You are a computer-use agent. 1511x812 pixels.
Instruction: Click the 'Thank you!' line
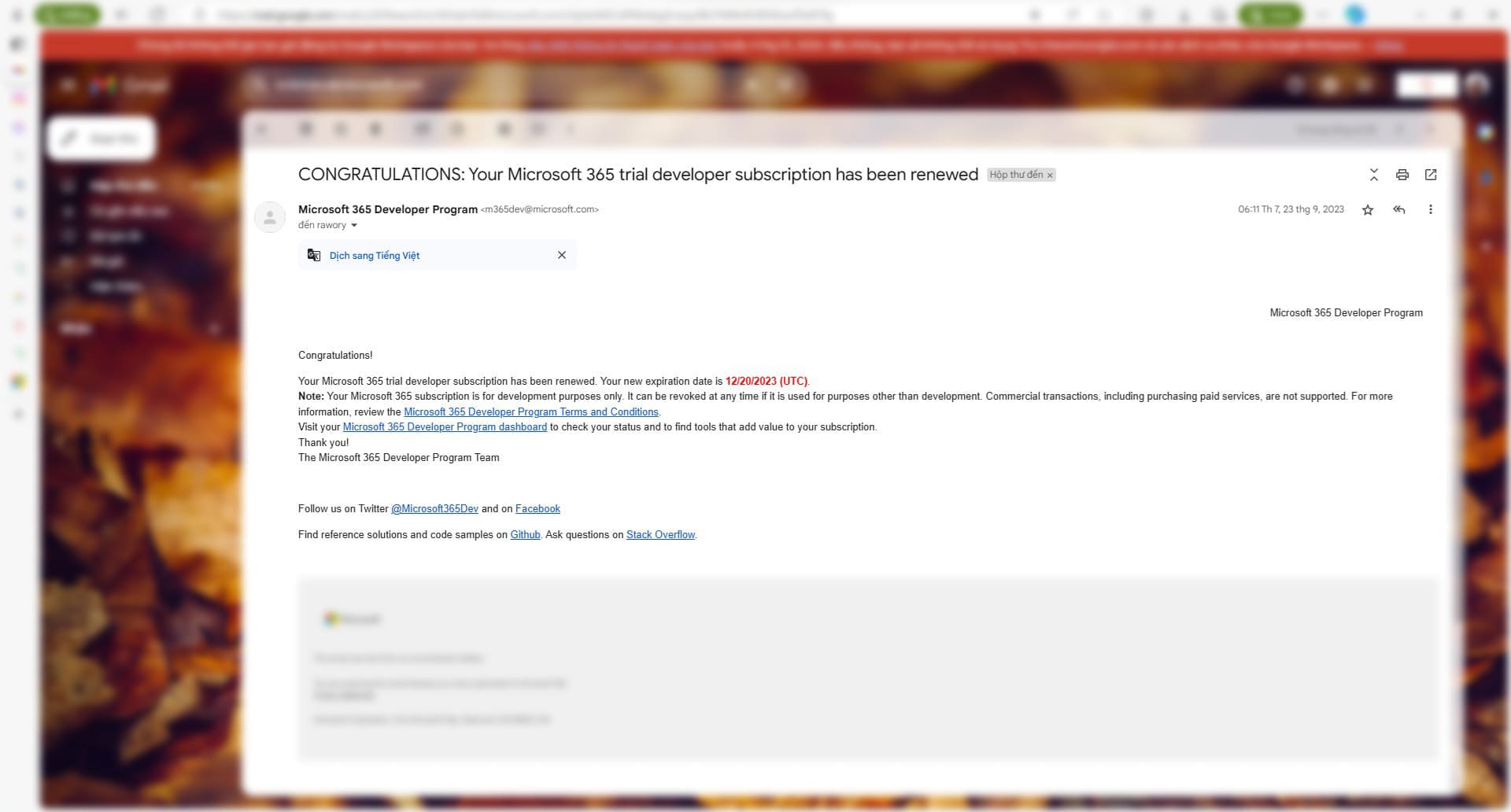(323, 442)
